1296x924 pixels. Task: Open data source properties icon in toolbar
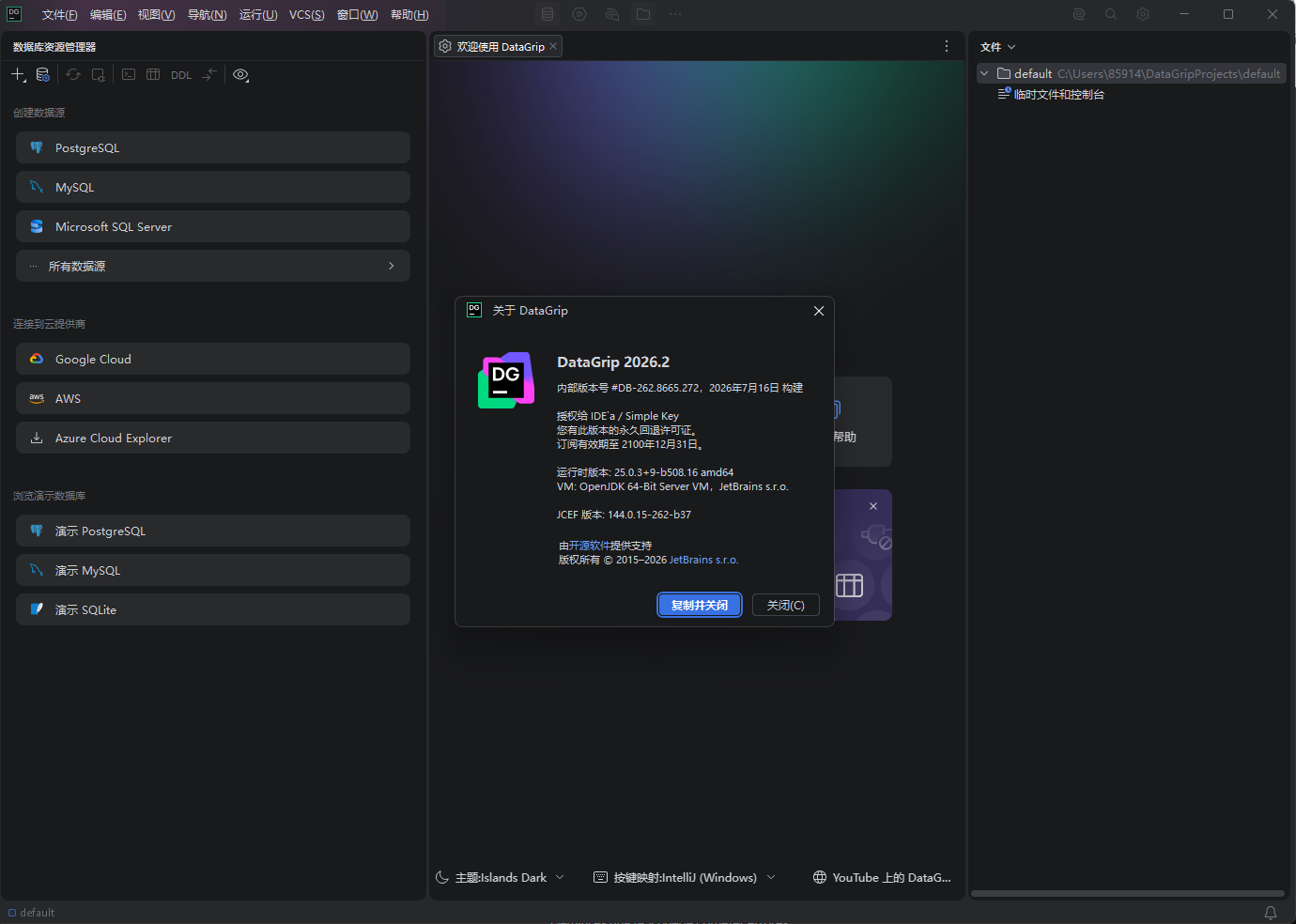tap(42, 75)
